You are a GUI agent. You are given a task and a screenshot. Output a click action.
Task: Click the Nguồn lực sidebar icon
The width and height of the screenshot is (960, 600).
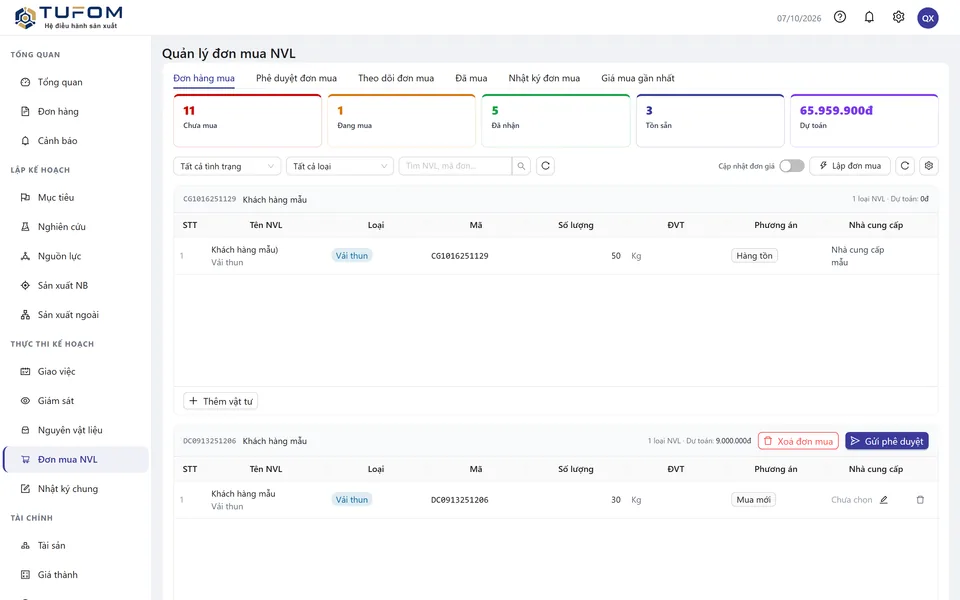tap(25, 256)
